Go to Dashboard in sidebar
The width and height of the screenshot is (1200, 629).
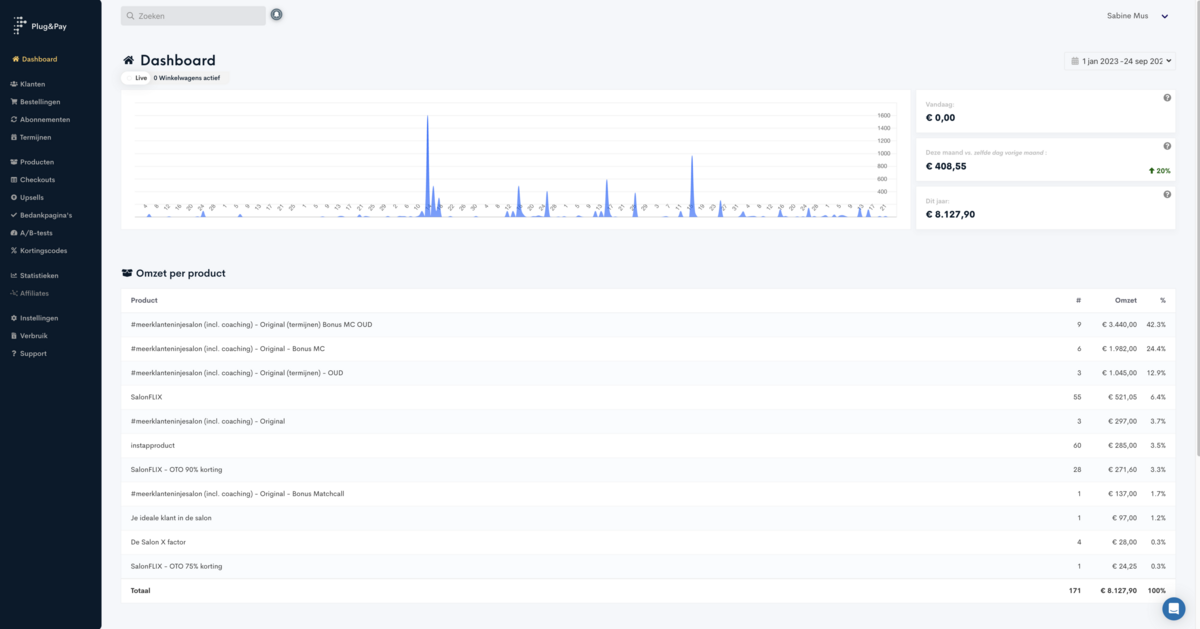point(34,59)
